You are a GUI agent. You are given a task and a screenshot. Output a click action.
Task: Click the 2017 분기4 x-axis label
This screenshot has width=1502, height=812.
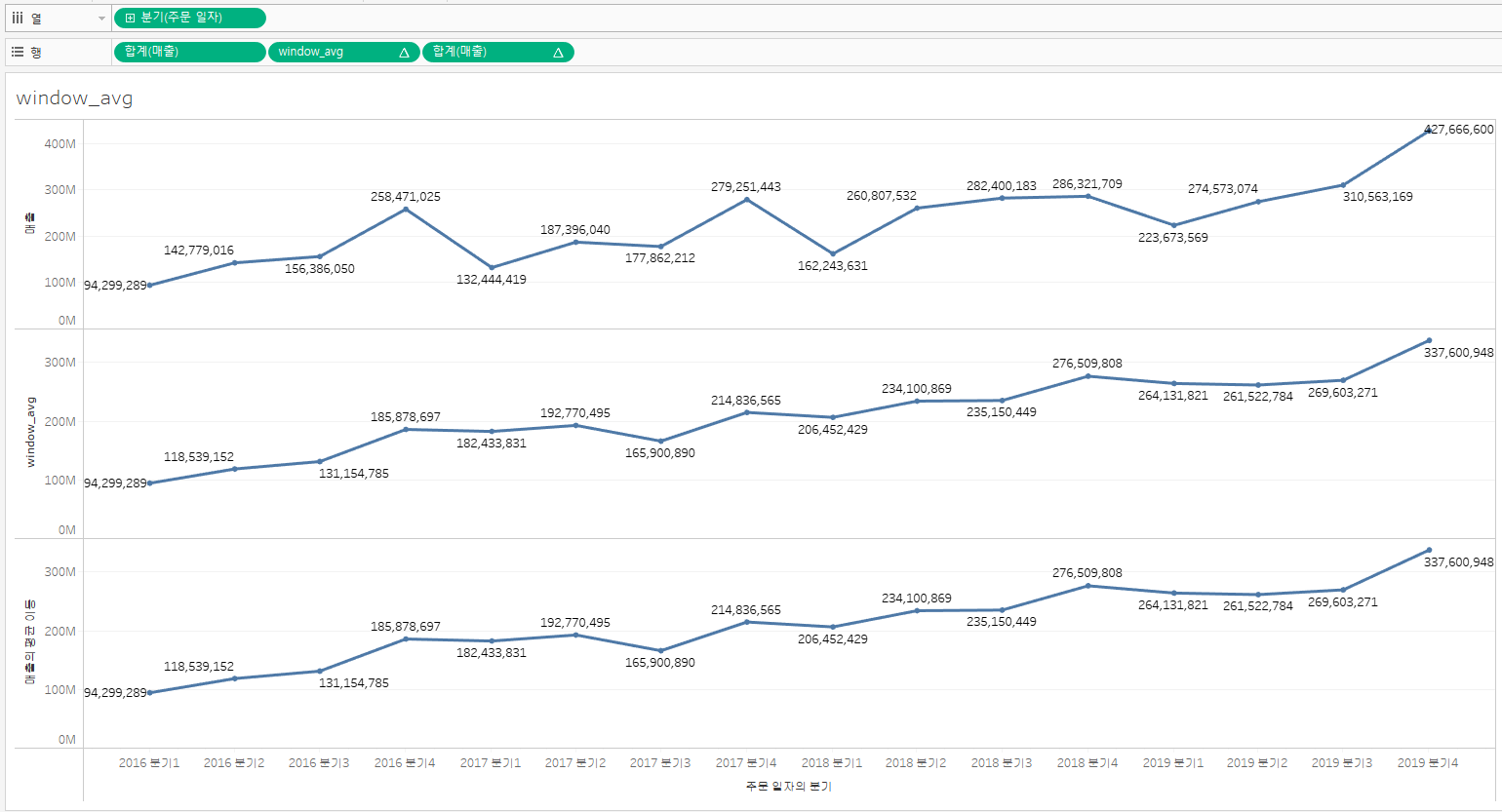coord(746,762)
